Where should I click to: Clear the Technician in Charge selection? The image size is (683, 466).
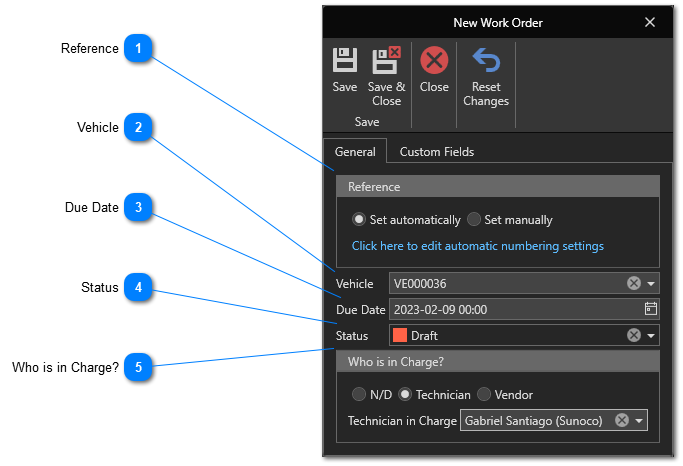[x=621, y=421]
